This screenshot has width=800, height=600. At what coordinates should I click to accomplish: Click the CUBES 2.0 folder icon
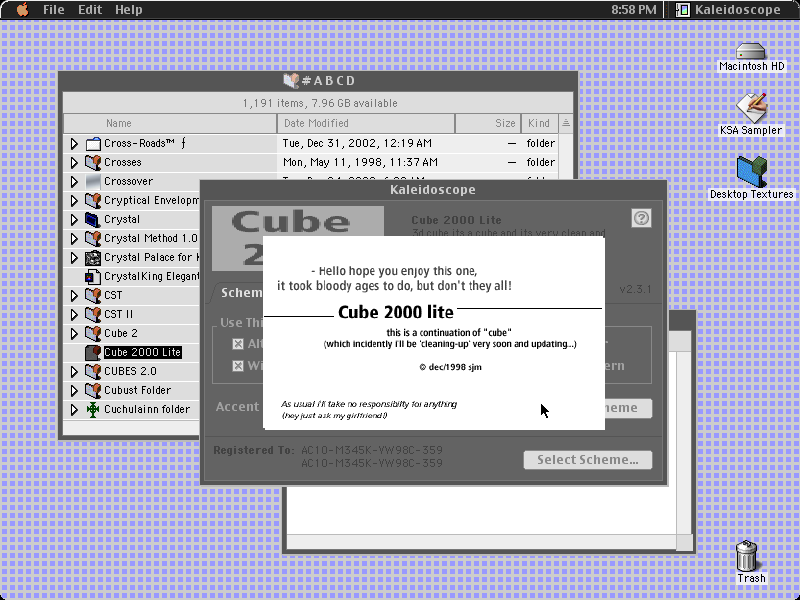click(93, 371)
